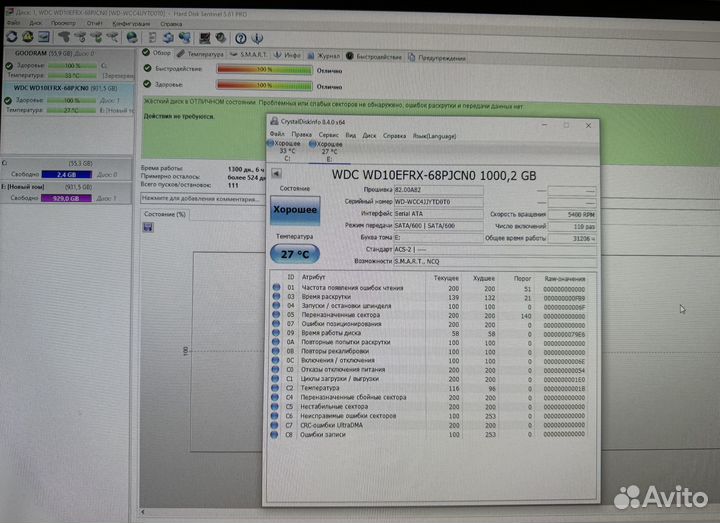Click the globe icon in Hard Disk Sentinel toolbar
Viewport: 720px width, 523px height.
pyautogui.click(x=132, y=37)
